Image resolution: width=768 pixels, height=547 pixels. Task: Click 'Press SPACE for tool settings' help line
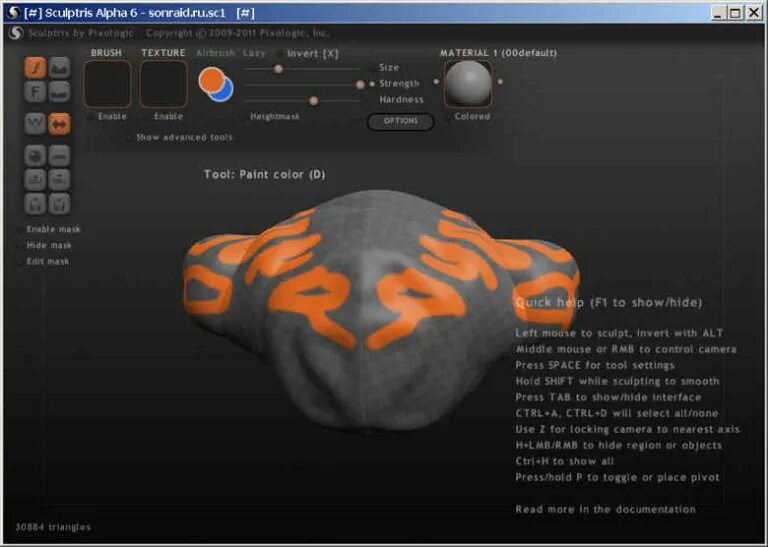click(595, 365)
